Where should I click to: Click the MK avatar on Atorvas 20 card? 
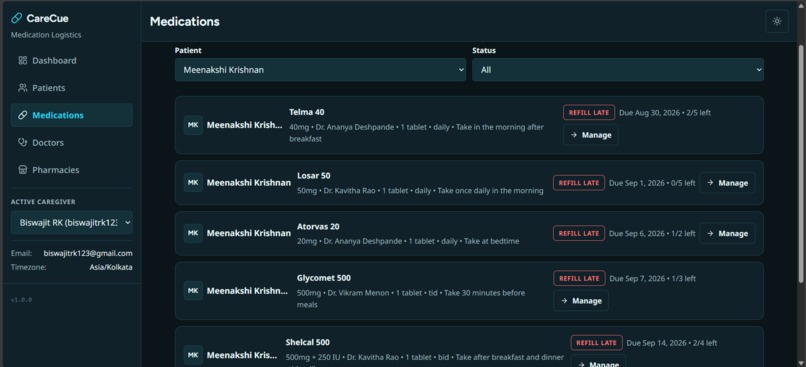[x=193, y=233]
